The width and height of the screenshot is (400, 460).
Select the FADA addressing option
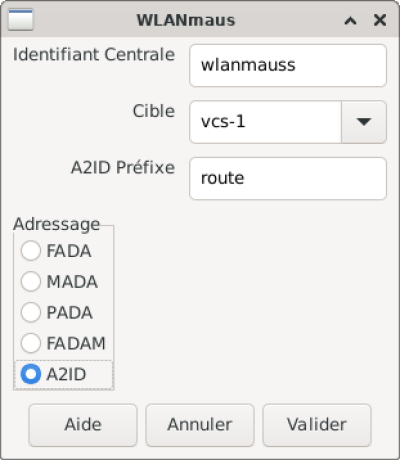tap(56, 251)
